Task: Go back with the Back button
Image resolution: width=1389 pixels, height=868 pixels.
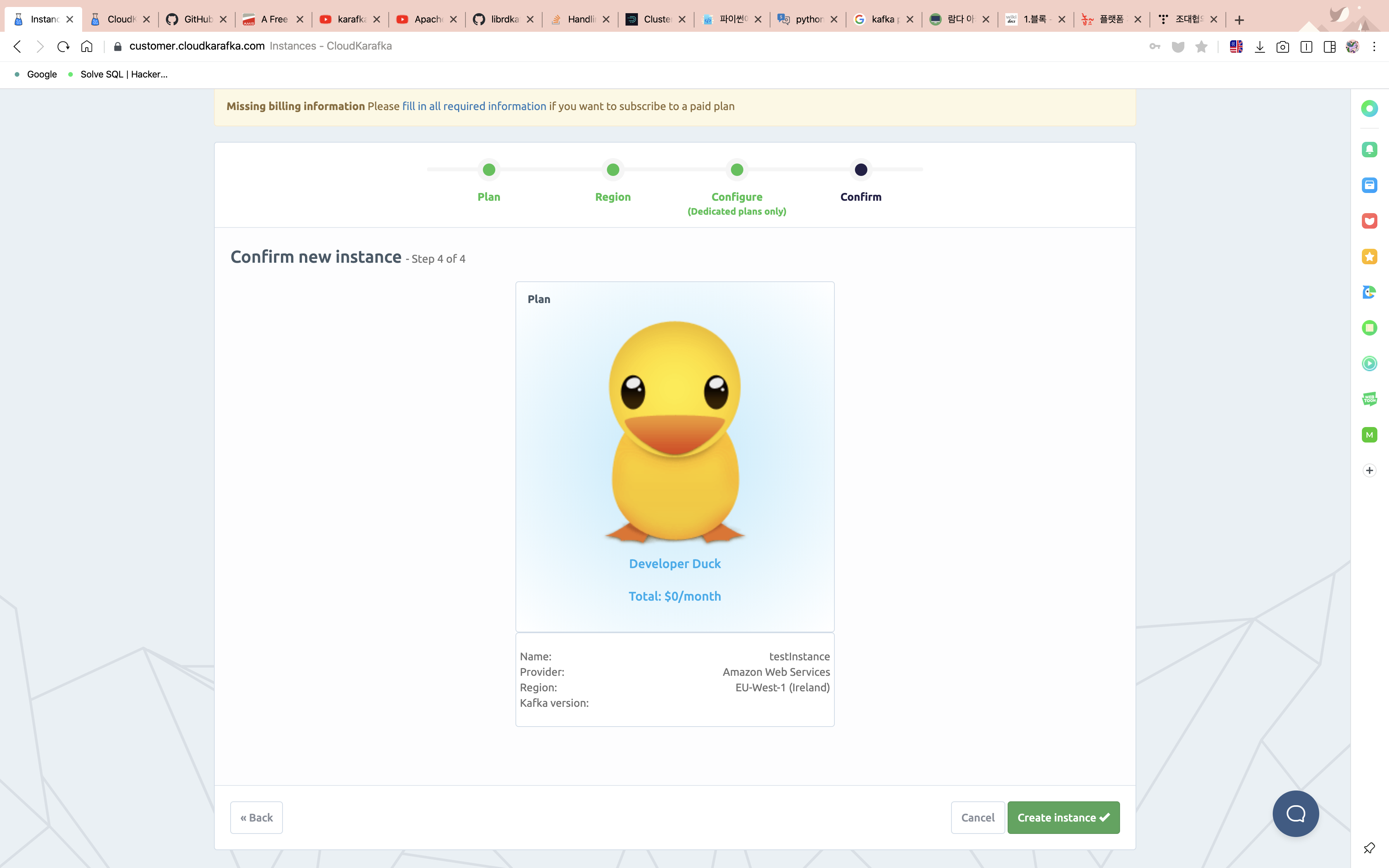Action: point(256,818)
